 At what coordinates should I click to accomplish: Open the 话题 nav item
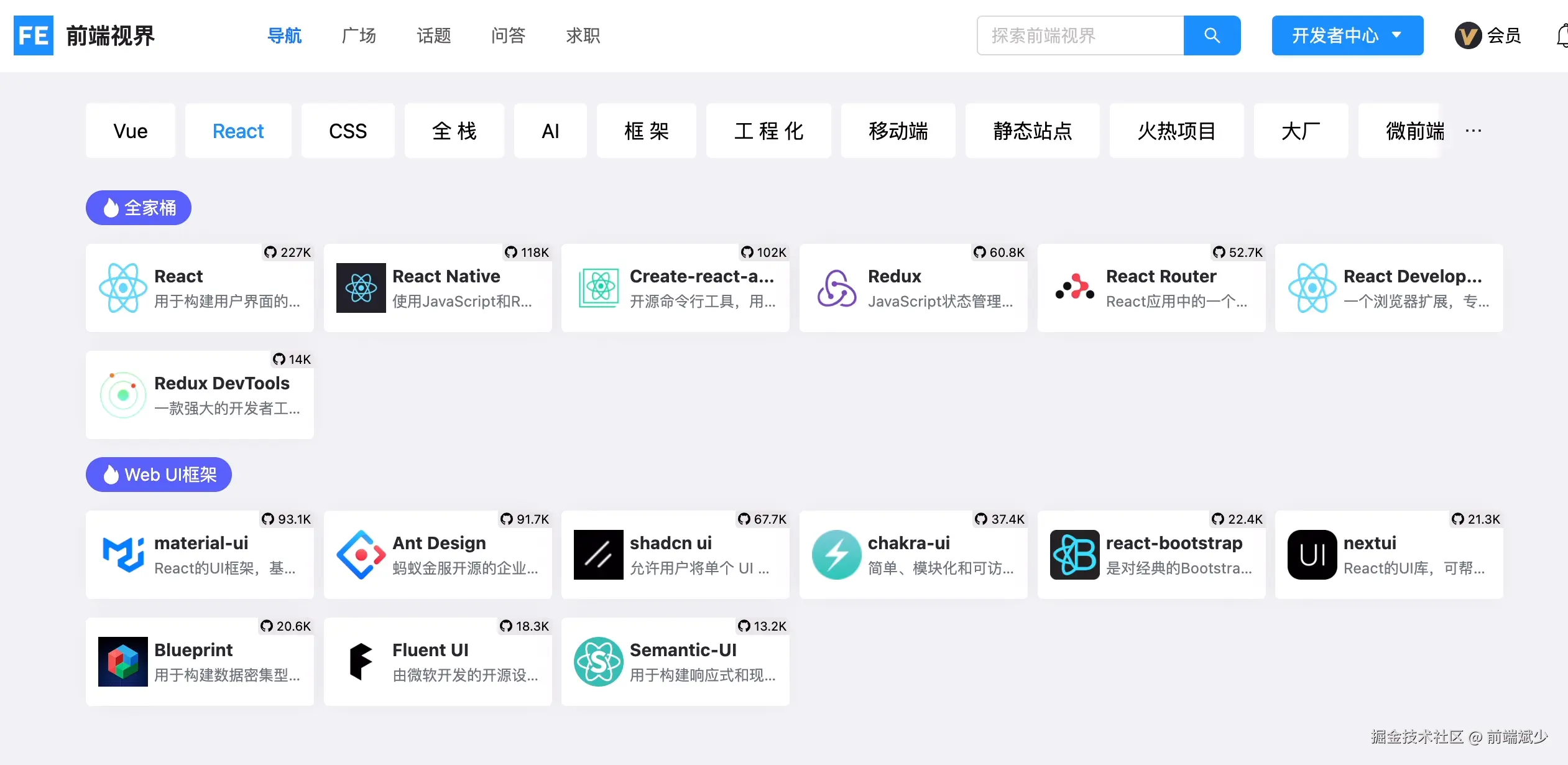(x=433, y=35)
